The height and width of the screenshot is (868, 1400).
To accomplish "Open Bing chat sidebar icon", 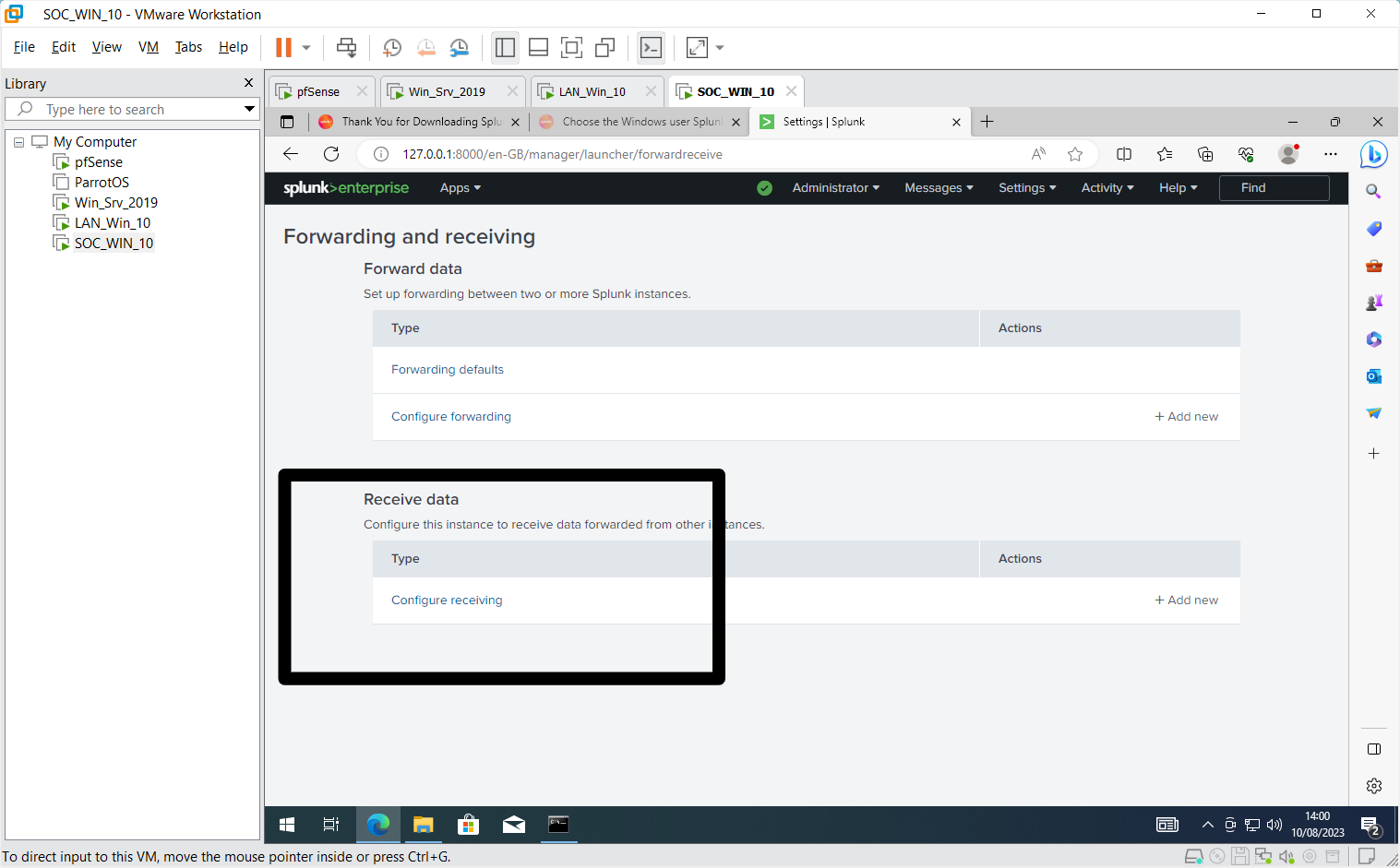I will coord(1373,154).
